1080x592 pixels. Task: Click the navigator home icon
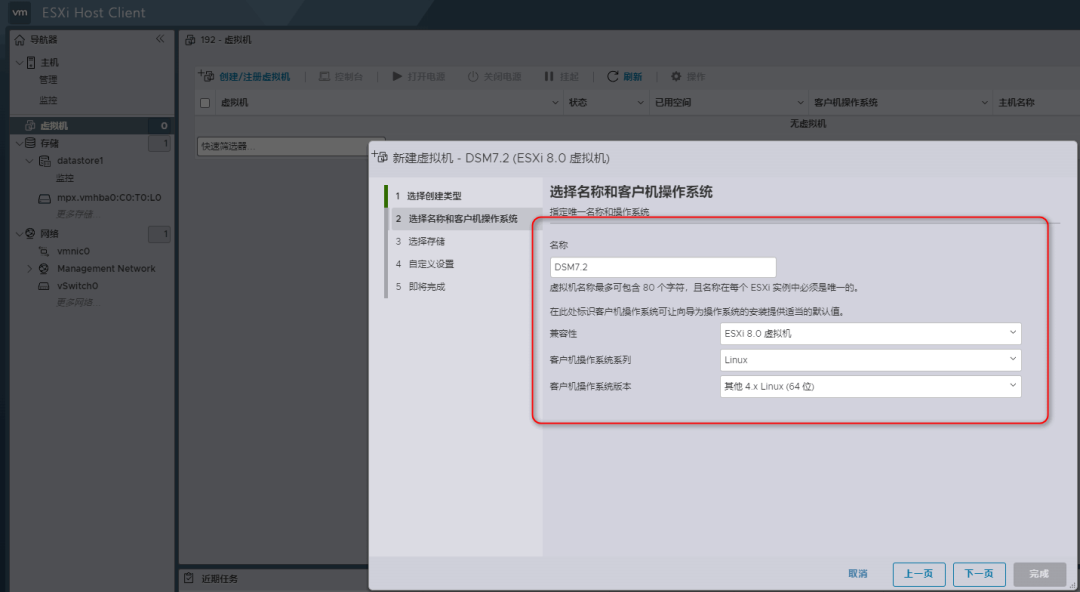19,40
